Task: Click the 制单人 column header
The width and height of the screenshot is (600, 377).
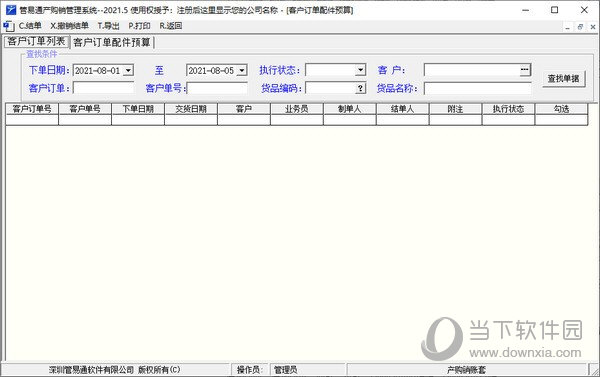Action: (x=349, y=109)
